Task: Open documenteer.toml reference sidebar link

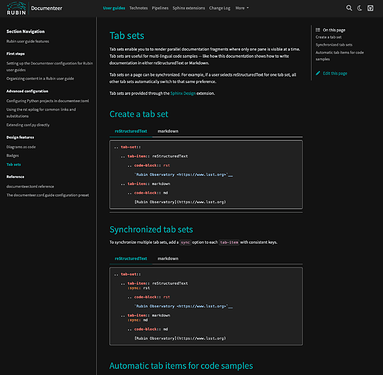Action: [30, 186]
